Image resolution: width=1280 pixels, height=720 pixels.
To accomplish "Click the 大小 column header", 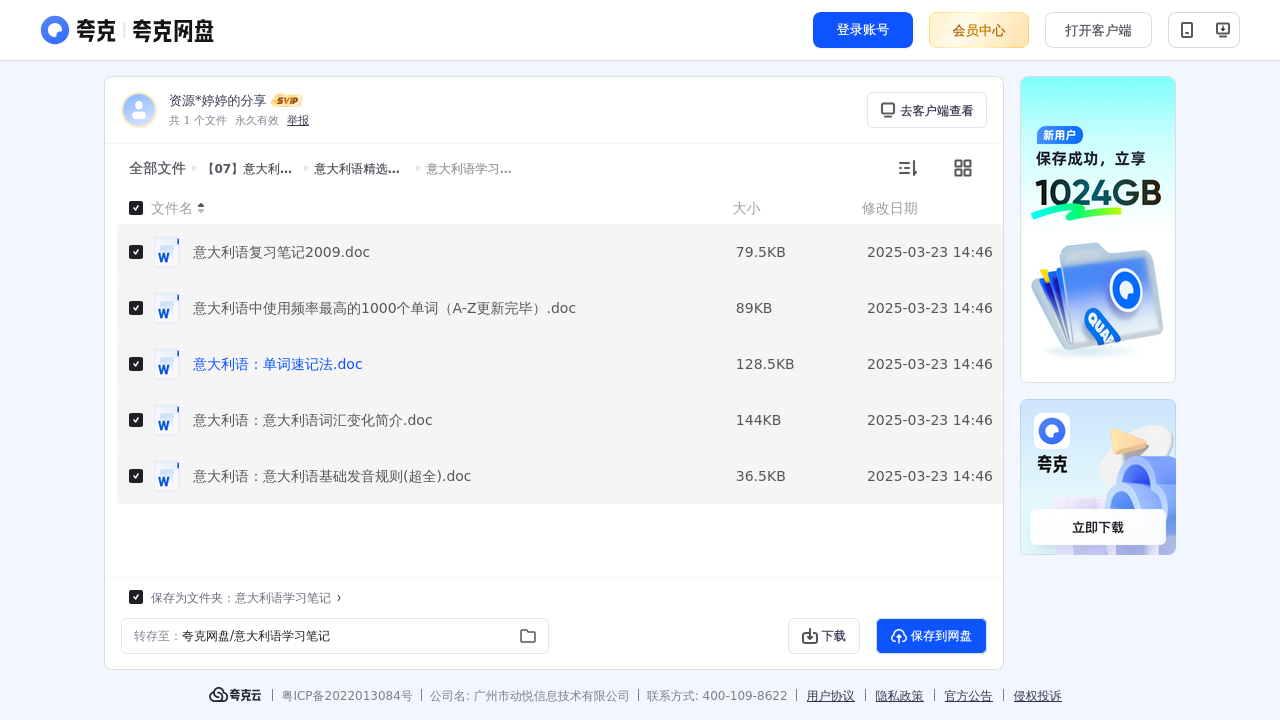I will point(746,208).
